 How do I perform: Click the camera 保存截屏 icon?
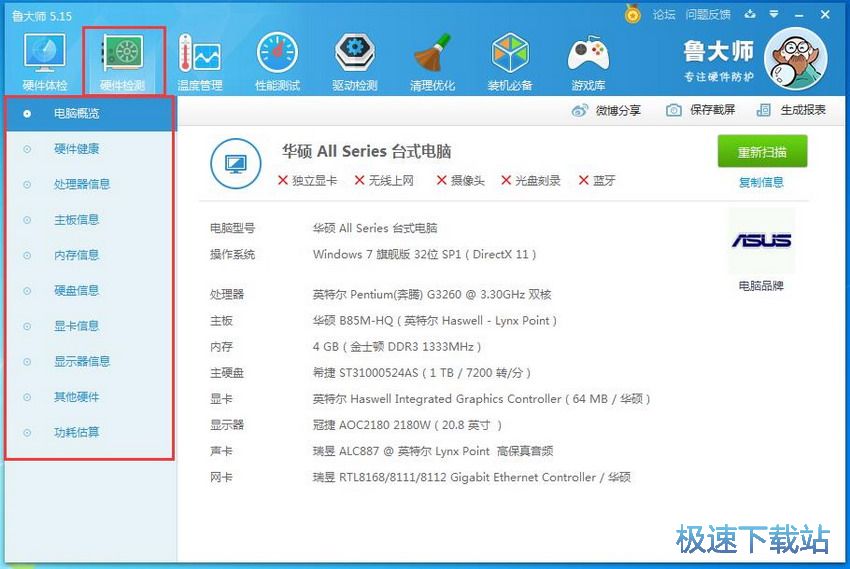point(673,110)
